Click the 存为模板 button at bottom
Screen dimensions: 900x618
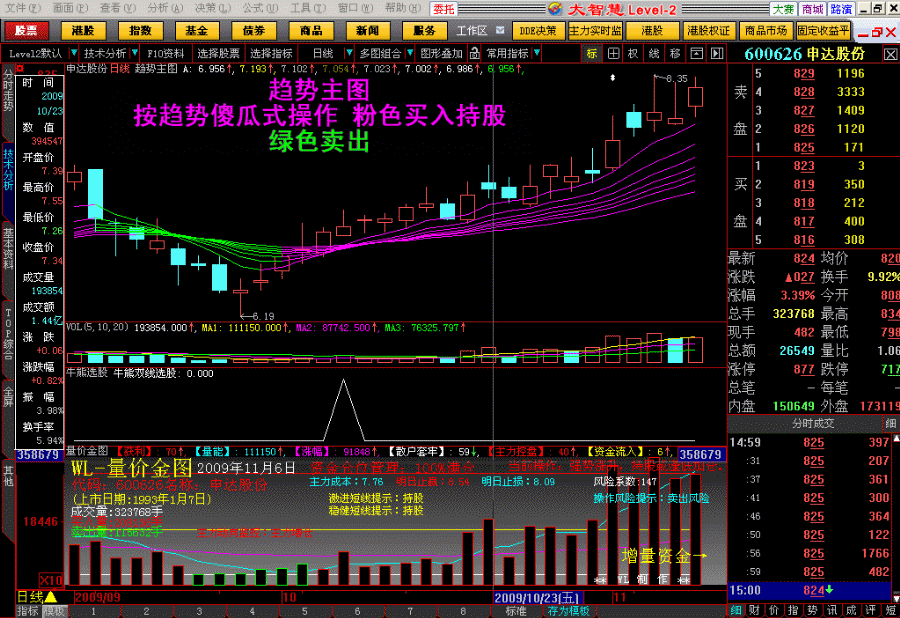click(x=568, y=611)
